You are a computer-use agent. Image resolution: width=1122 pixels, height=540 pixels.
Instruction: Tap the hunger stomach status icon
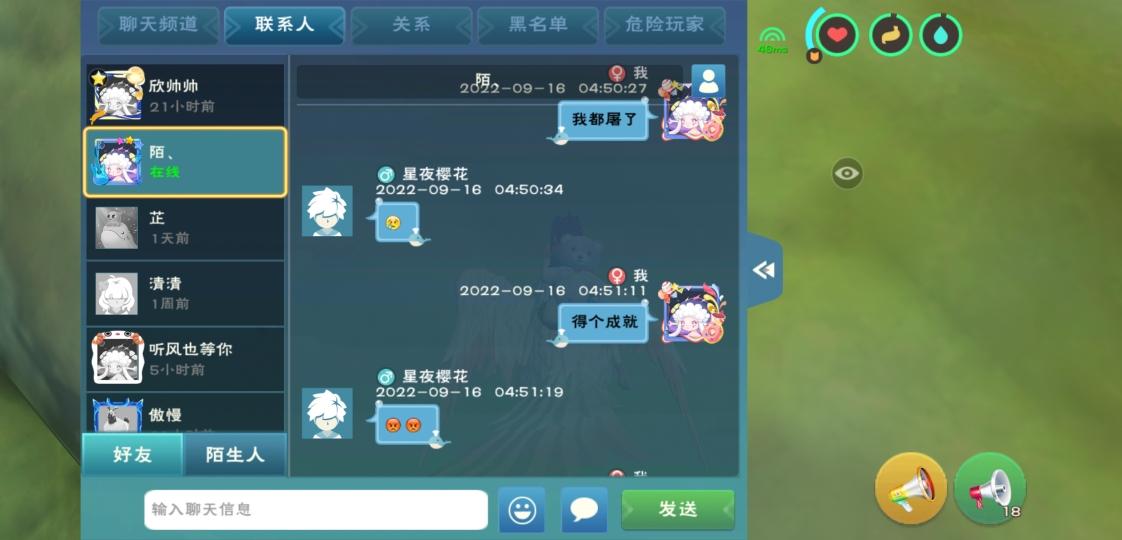890,34
